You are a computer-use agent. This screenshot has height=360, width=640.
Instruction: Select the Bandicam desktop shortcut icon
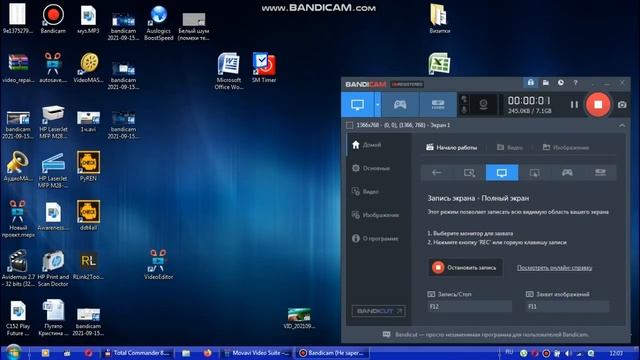(x=53, y=19)
